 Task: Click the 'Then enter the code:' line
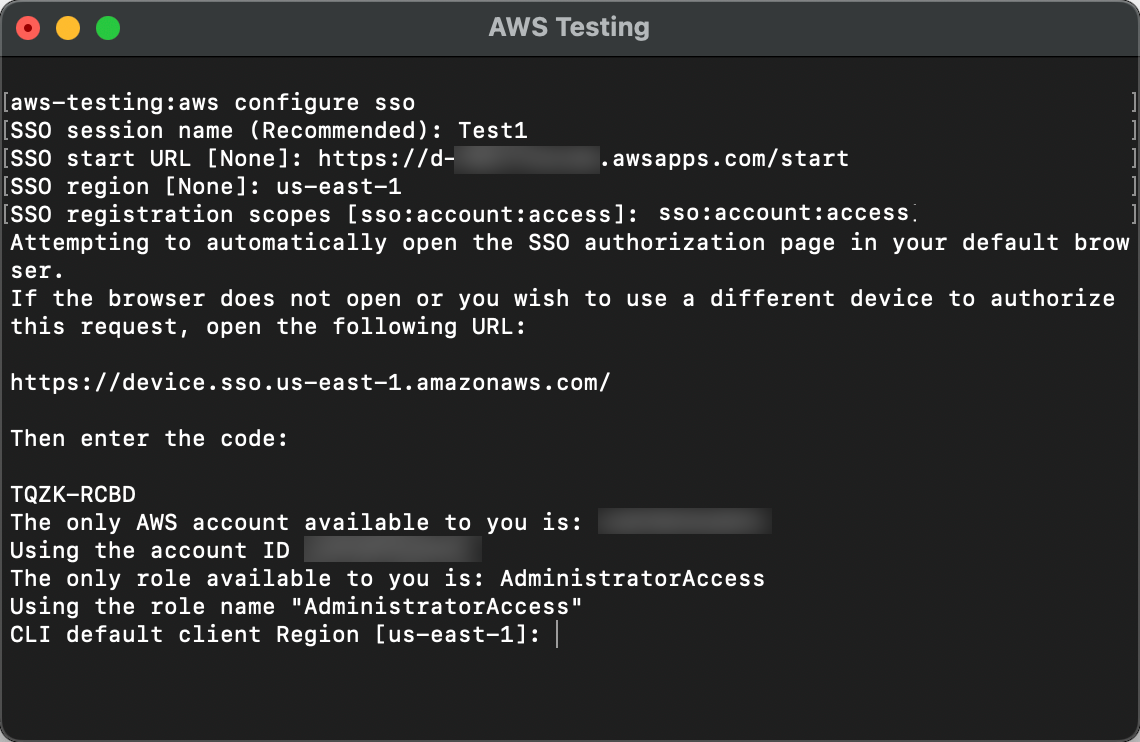(149, 438)
